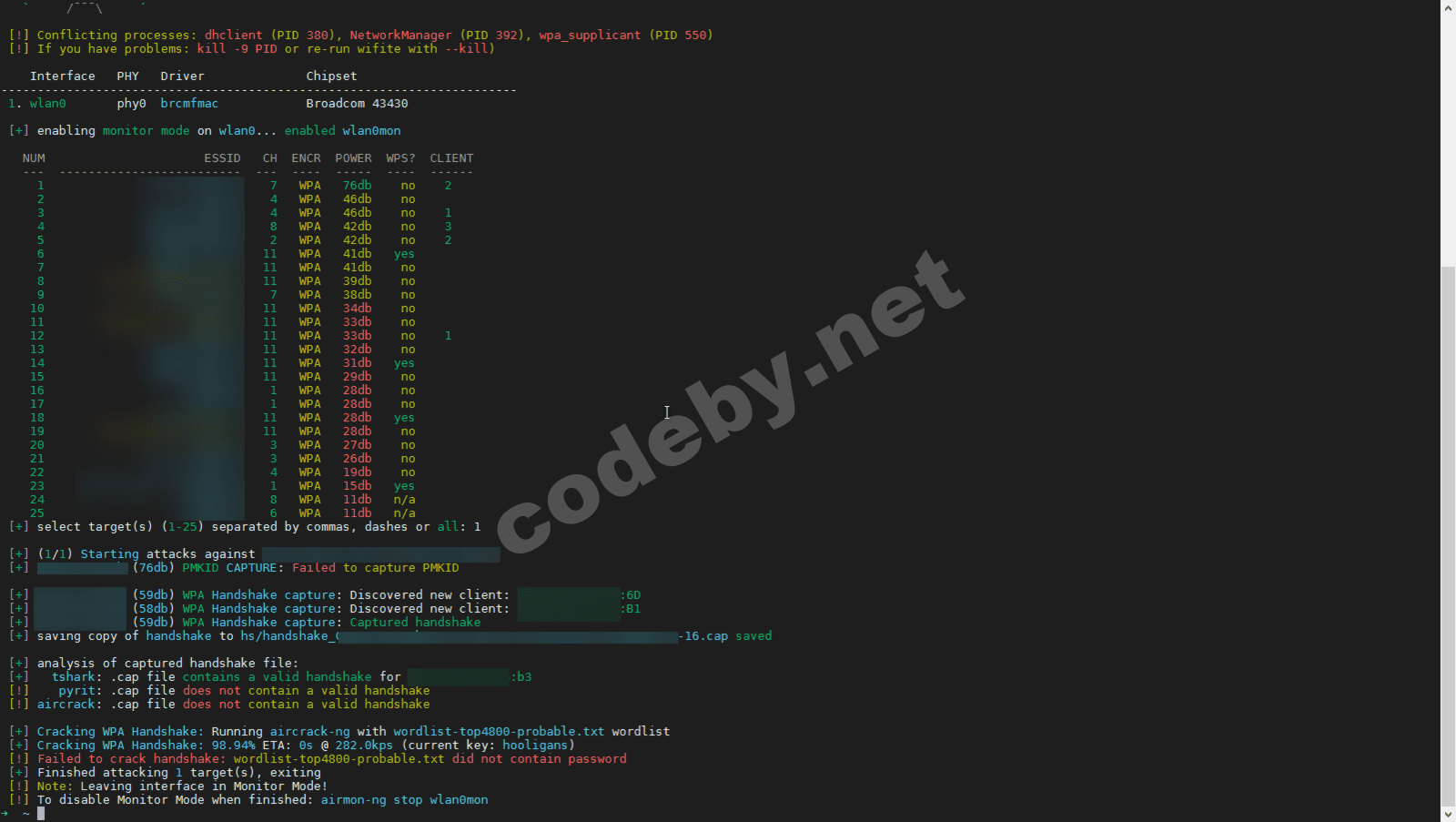Image resolution: width=1456 pixels, height=822 pixels.
Task: Click '19db' power value in row 22
Action: (x=357, y=472)
